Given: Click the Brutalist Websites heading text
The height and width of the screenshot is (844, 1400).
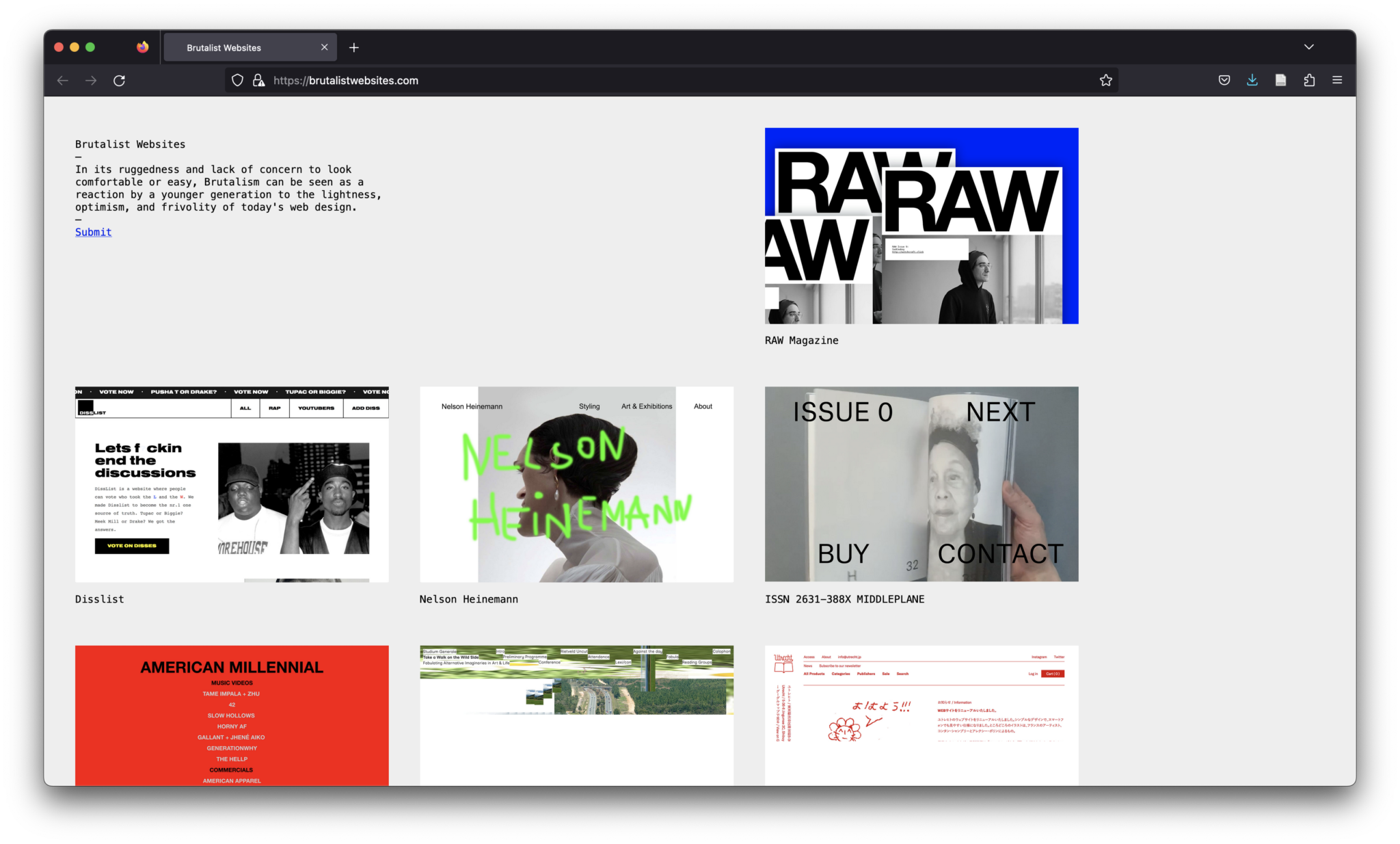Looking at the screenshot, I should 130,144.
